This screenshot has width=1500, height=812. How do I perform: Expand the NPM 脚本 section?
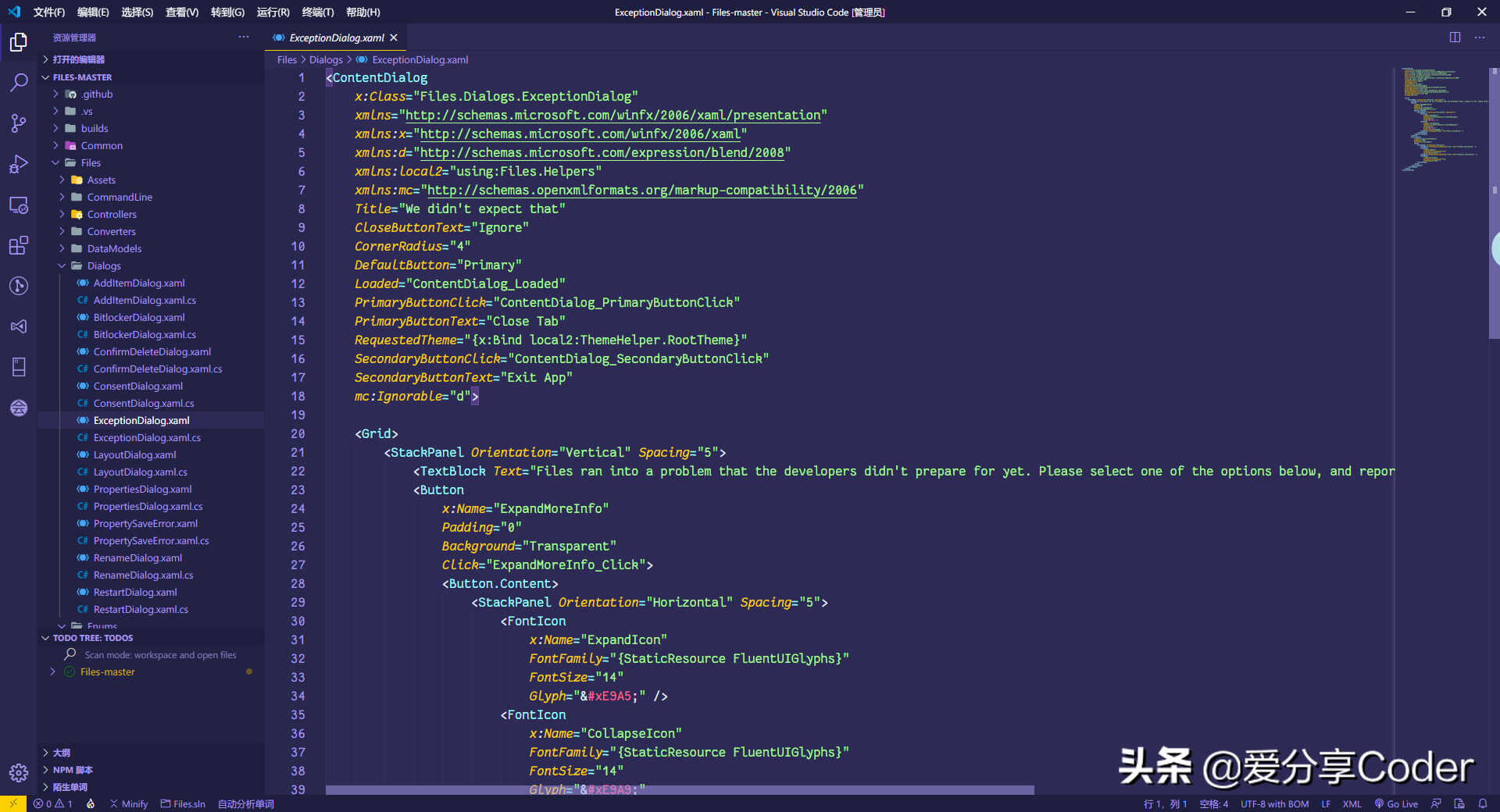73,770
